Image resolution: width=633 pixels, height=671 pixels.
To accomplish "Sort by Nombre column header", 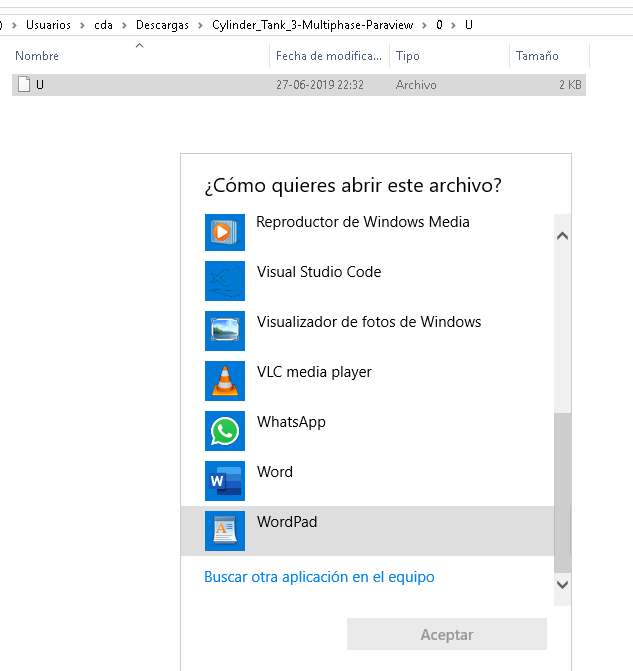I will point(37,56).
